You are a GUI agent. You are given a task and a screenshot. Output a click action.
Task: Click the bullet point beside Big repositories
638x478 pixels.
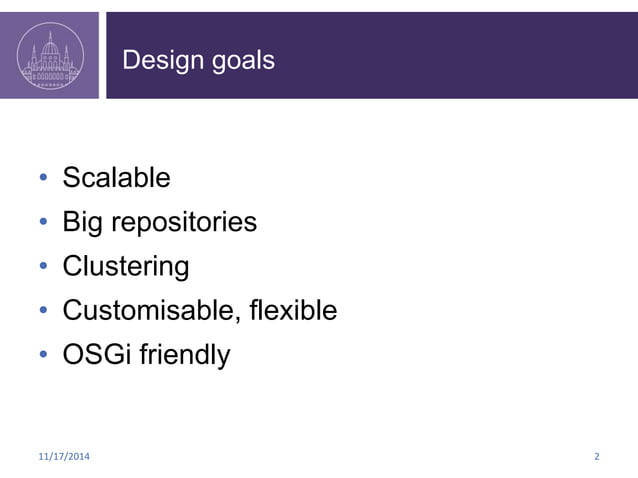(x=44, y=221)
